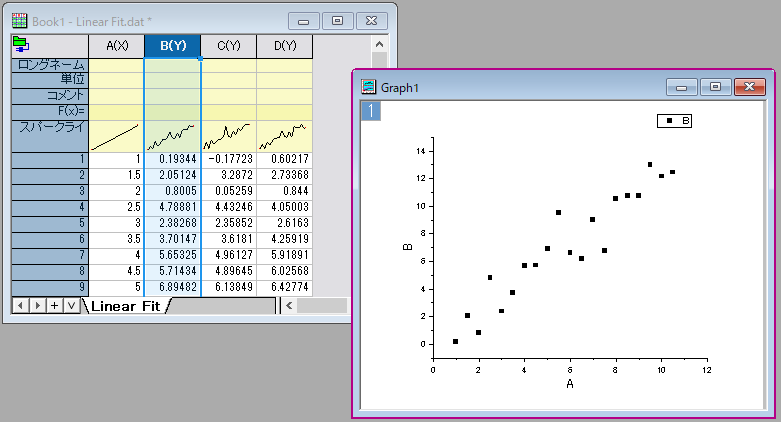The image size is (781, 422).
Task: Select the 単位 row header
Action: (50, 80)
